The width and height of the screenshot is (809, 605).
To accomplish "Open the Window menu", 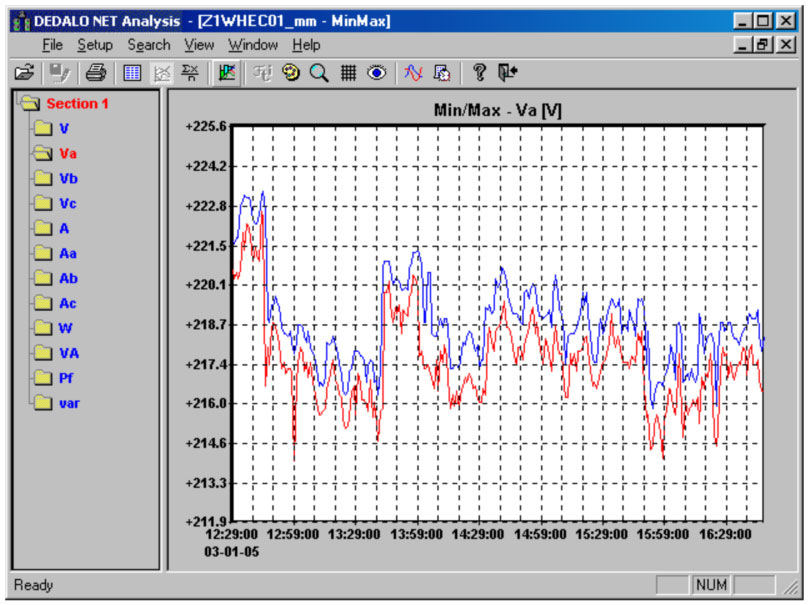I will click(x=252, y=45).
